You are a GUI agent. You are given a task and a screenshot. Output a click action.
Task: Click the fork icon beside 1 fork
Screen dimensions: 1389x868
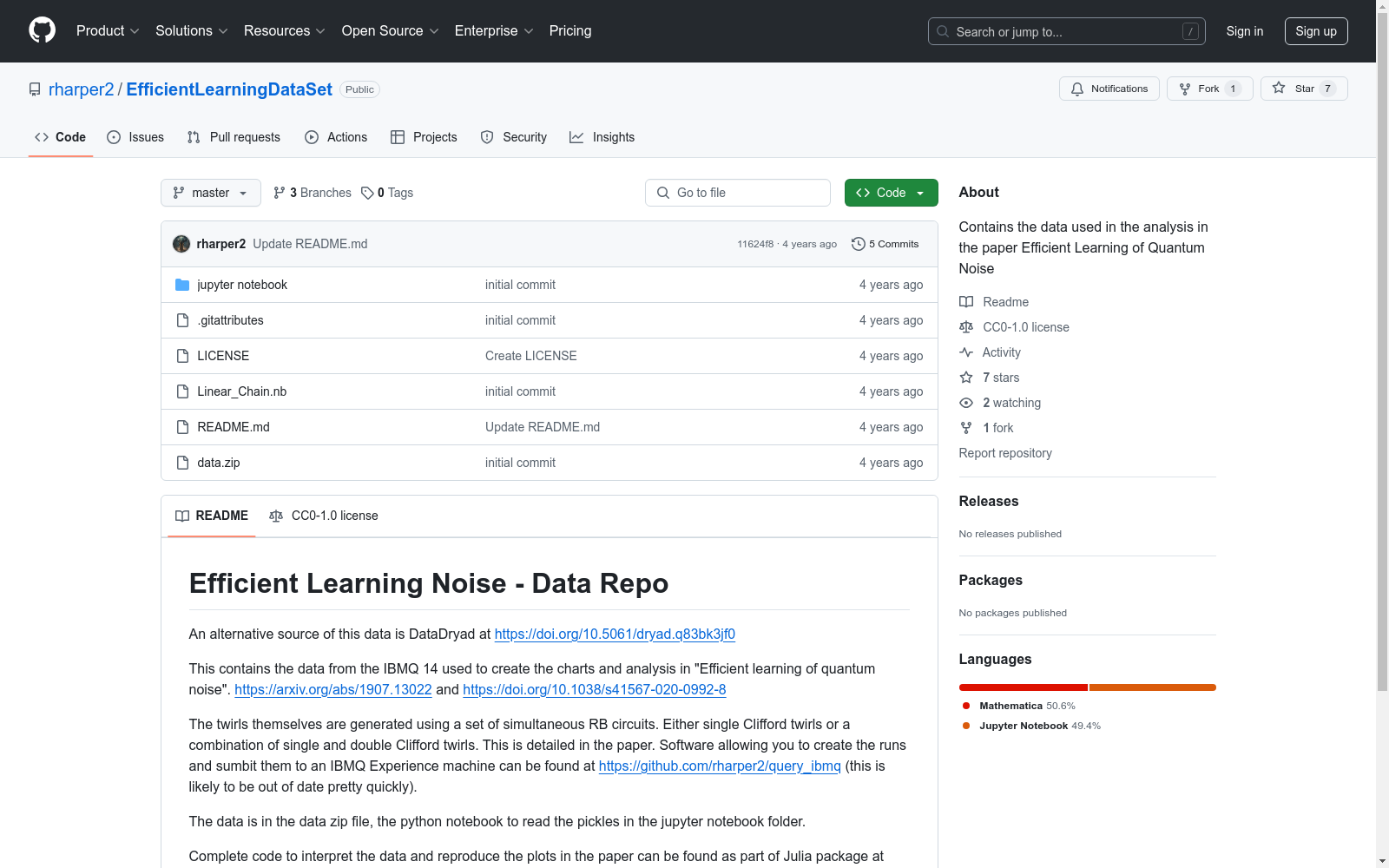[x=966, y=428]
